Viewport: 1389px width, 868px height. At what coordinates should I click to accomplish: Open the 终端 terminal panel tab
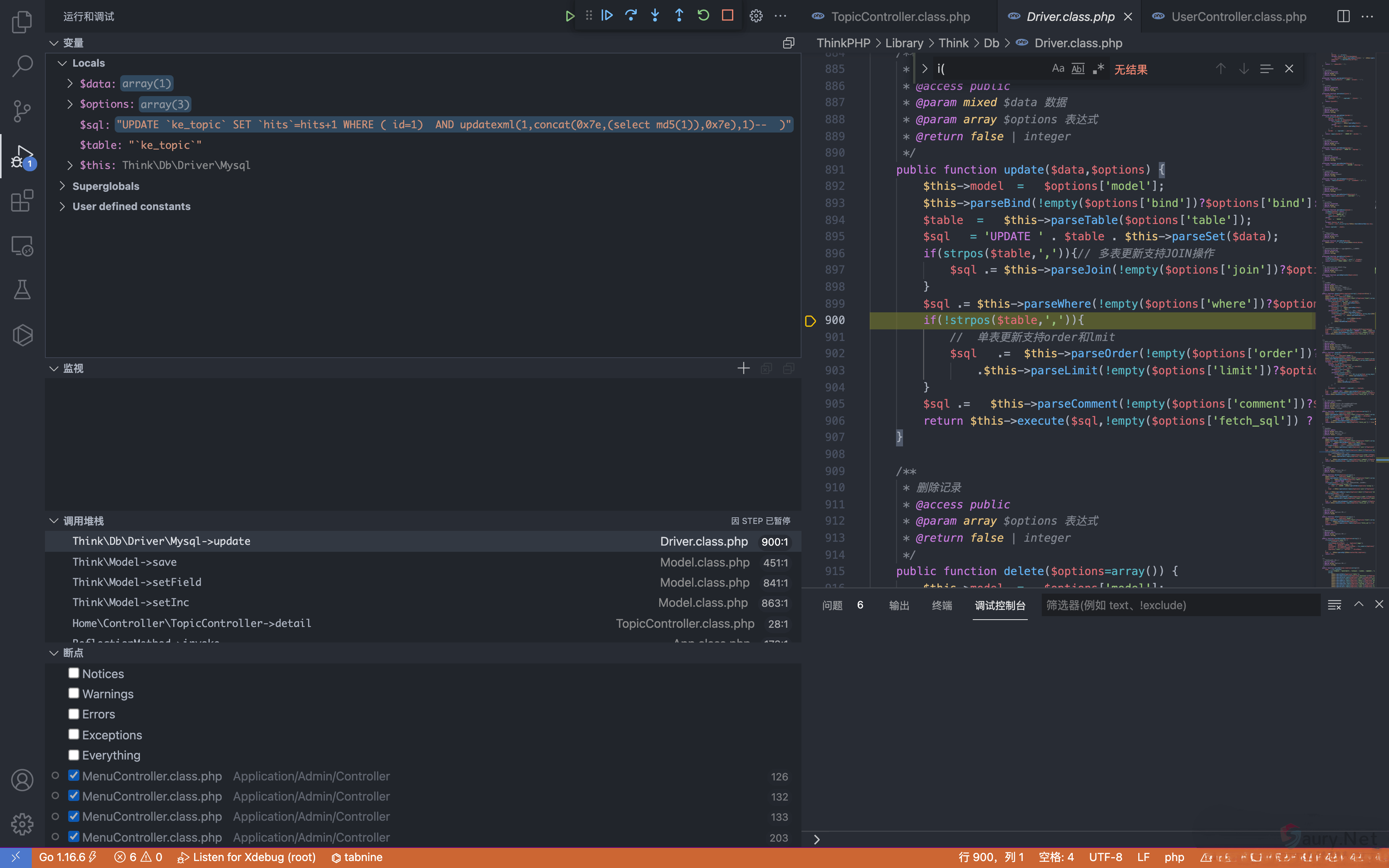click(x=941, y=605)
